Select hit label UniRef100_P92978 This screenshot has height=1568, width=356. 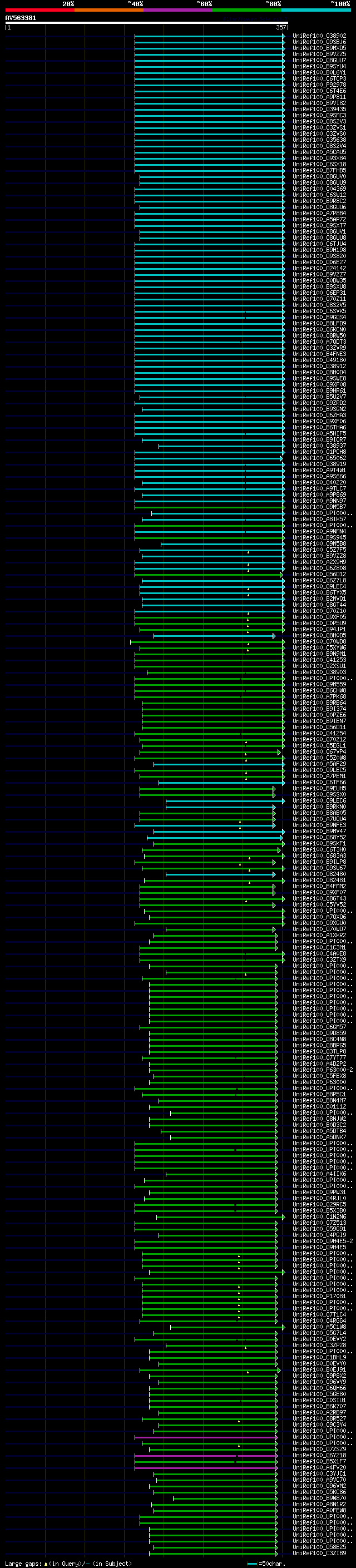coord(319,85)
